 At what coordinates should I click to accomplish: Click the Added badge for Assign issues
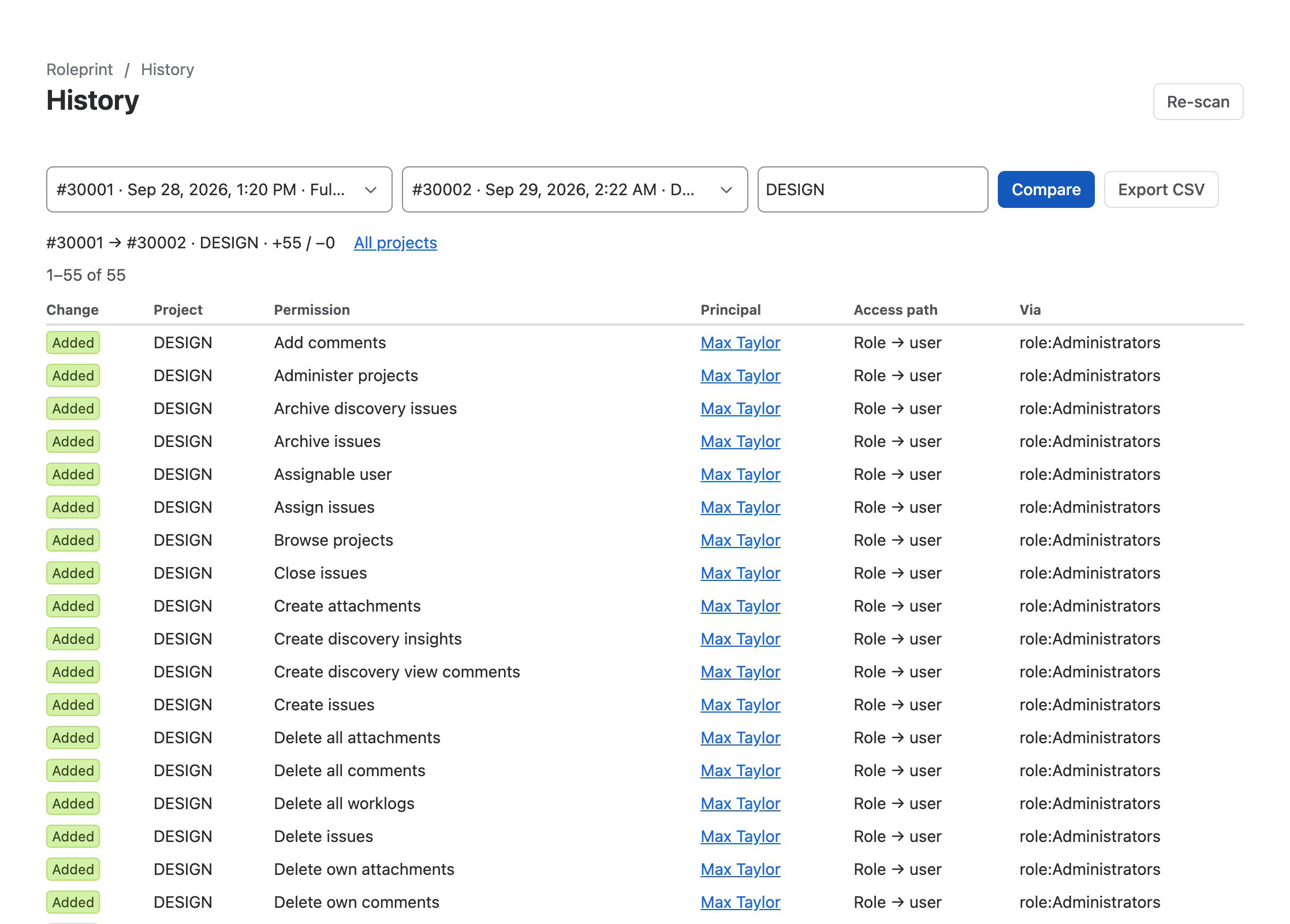point(73,507)
